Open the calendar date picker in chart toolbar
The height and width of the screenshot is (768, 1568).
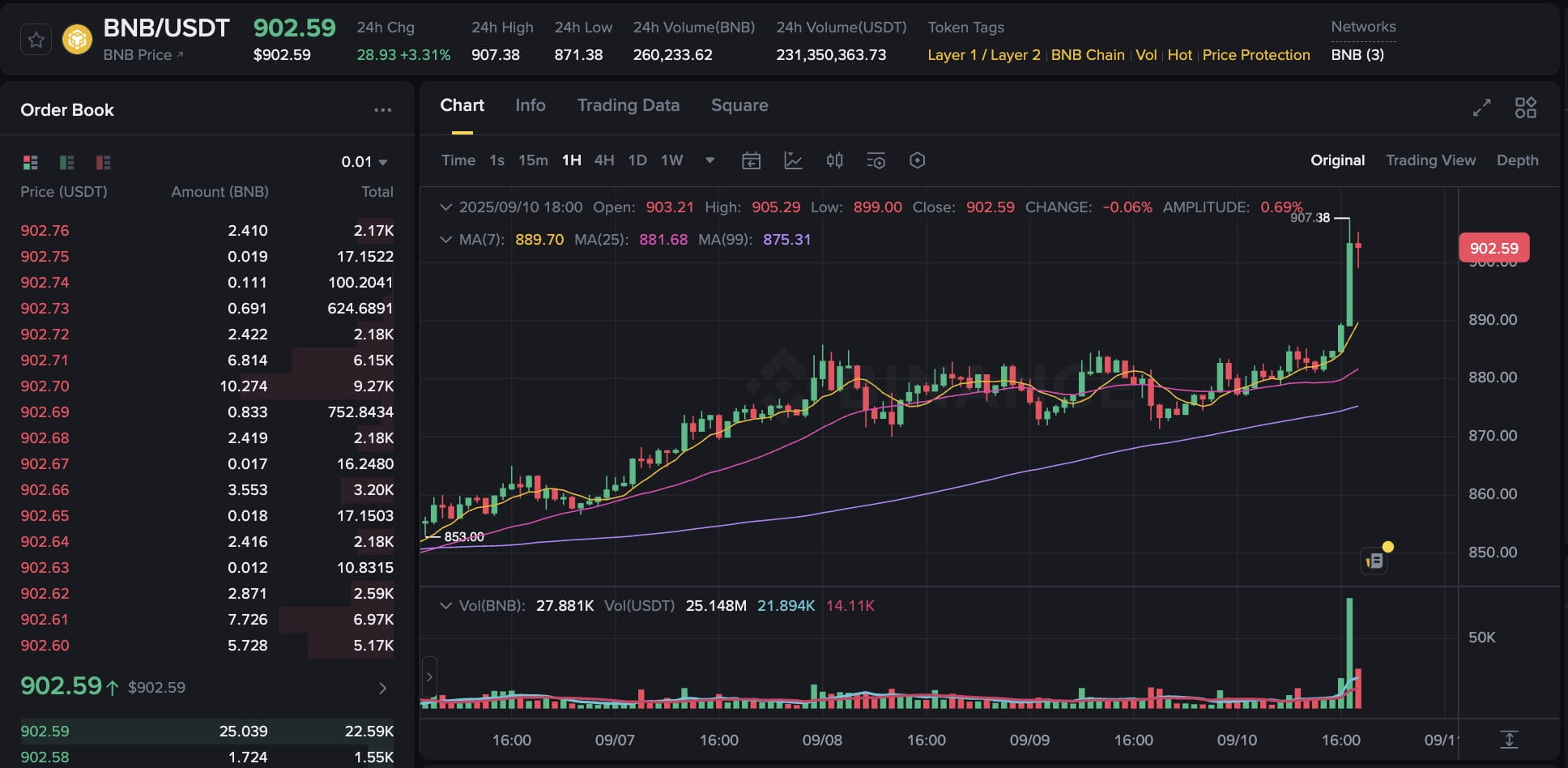751,160
